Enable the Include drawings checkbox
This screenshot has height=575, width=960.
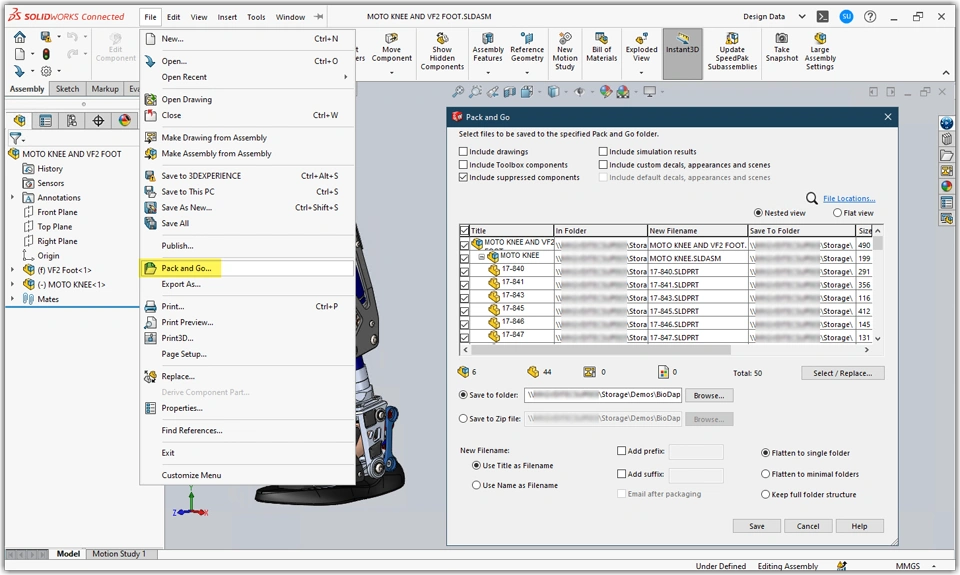464,152
